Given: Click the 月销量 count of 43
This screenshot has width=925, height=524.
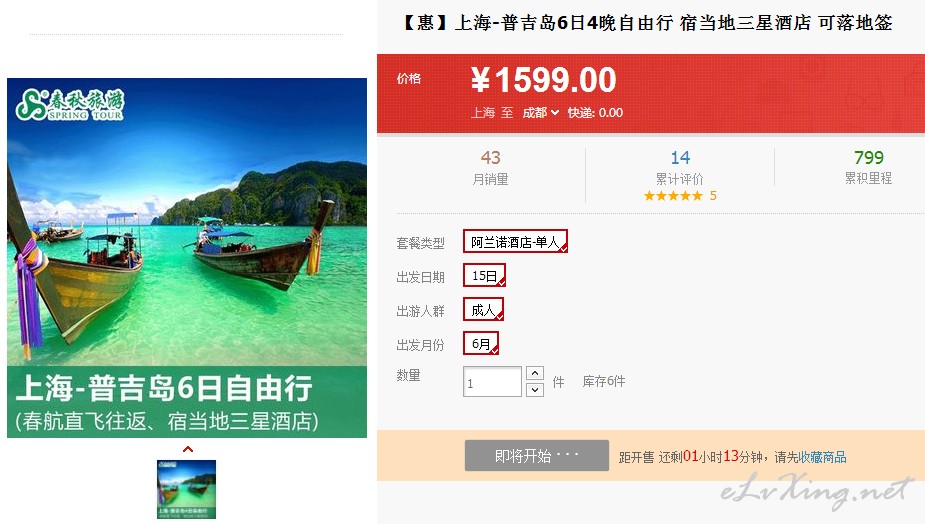Looking at the screenshot, I should click(x=490, y=158).
